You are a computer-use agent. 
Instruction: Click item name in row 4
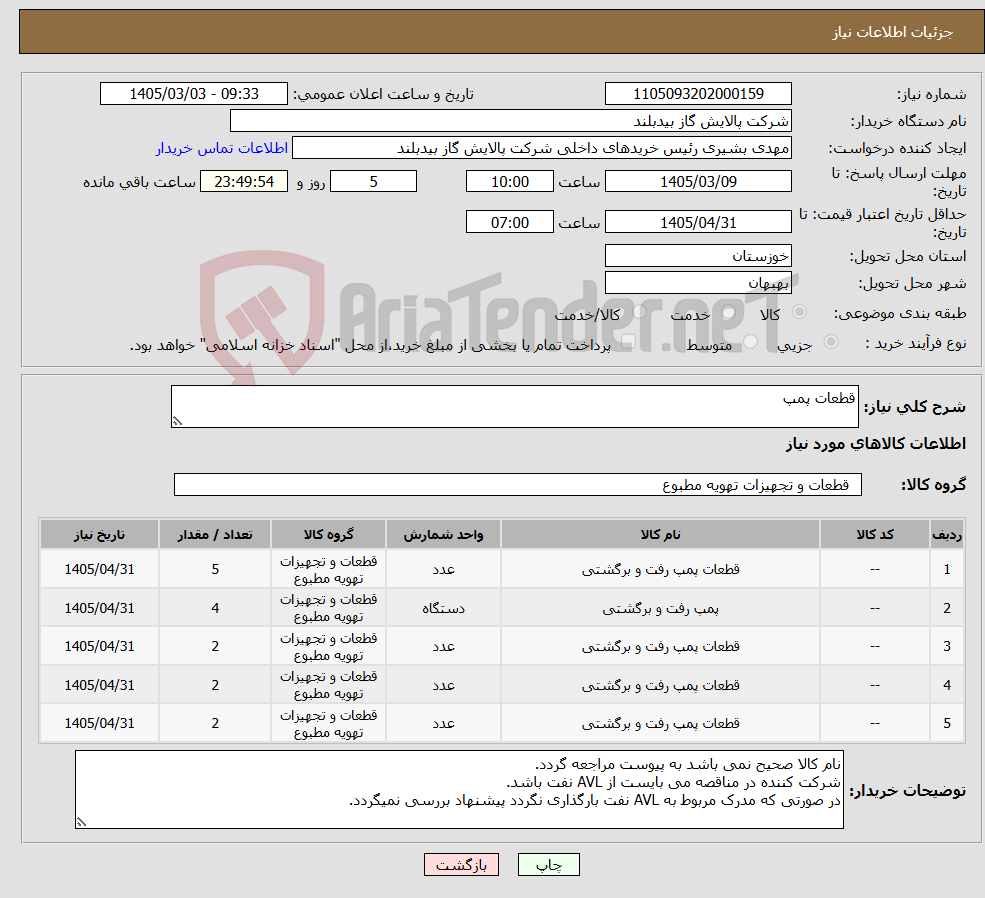[x=660, y=685]
